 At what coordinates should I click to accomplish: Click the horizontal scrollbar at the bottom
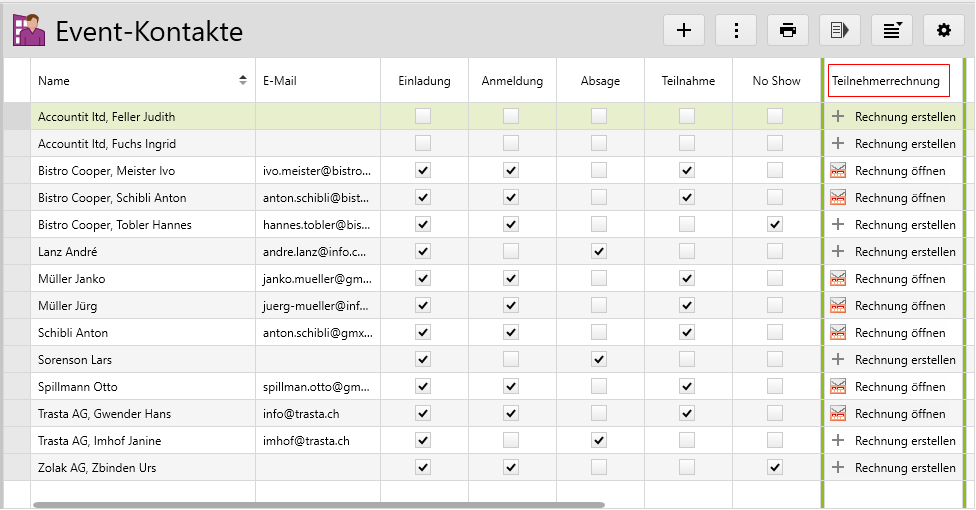pos(318,505)
